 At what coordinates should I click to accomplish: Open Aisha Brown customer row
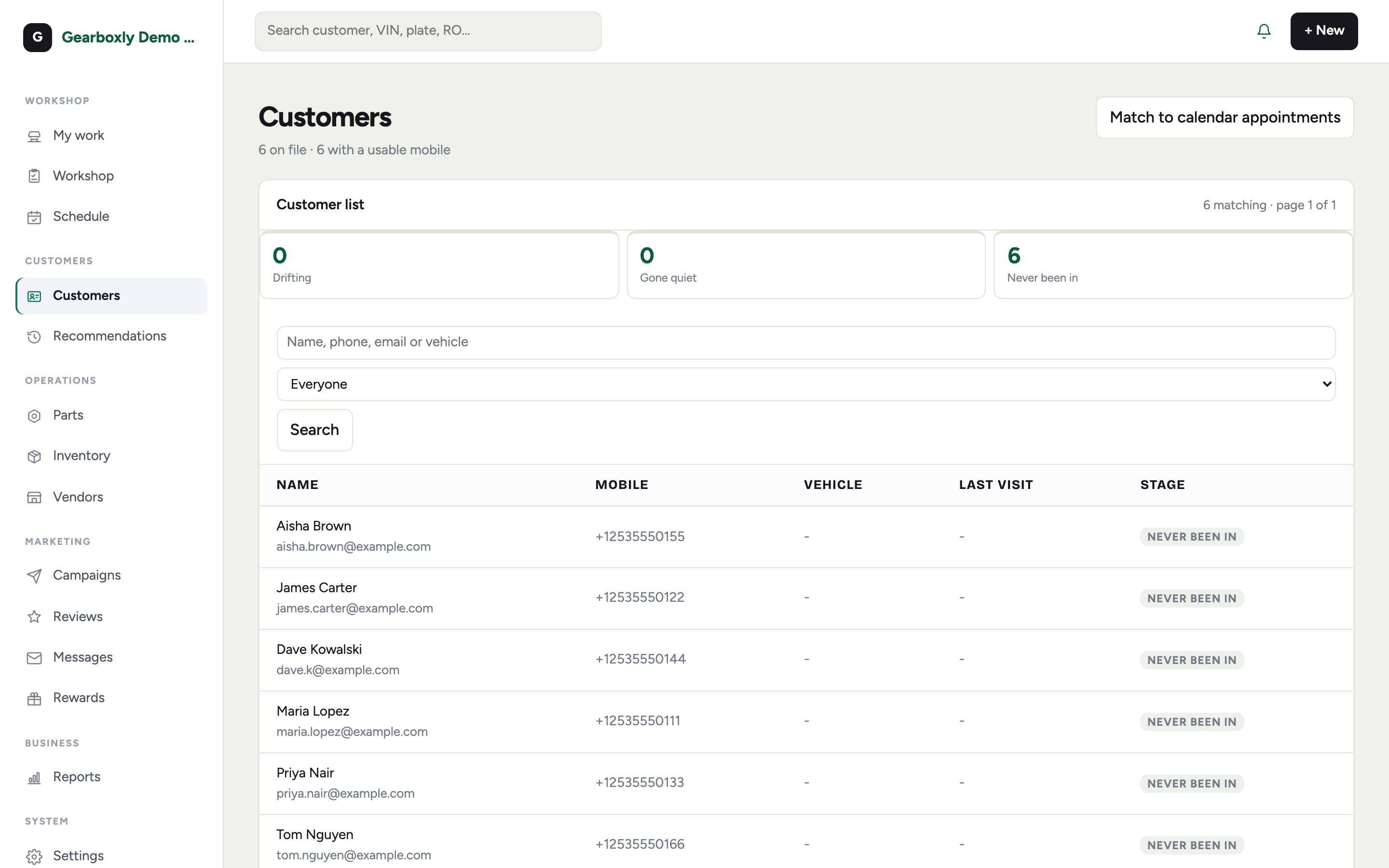(806, 537)
